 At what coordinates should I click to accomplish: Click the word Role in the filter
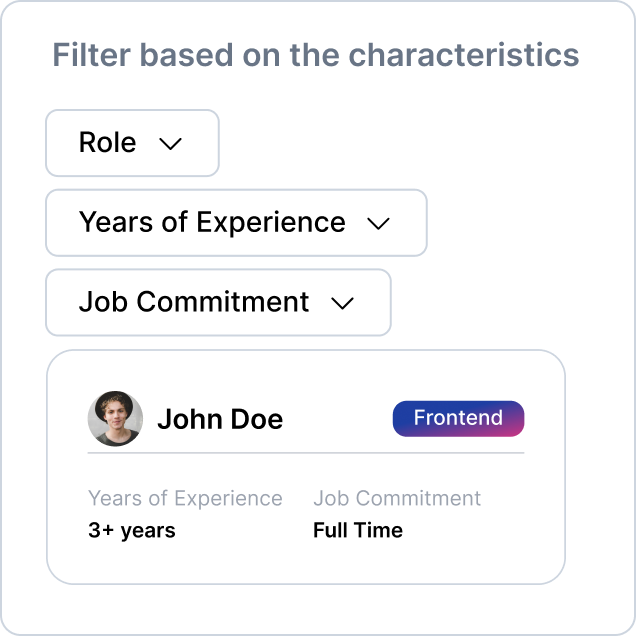(107, 142)
